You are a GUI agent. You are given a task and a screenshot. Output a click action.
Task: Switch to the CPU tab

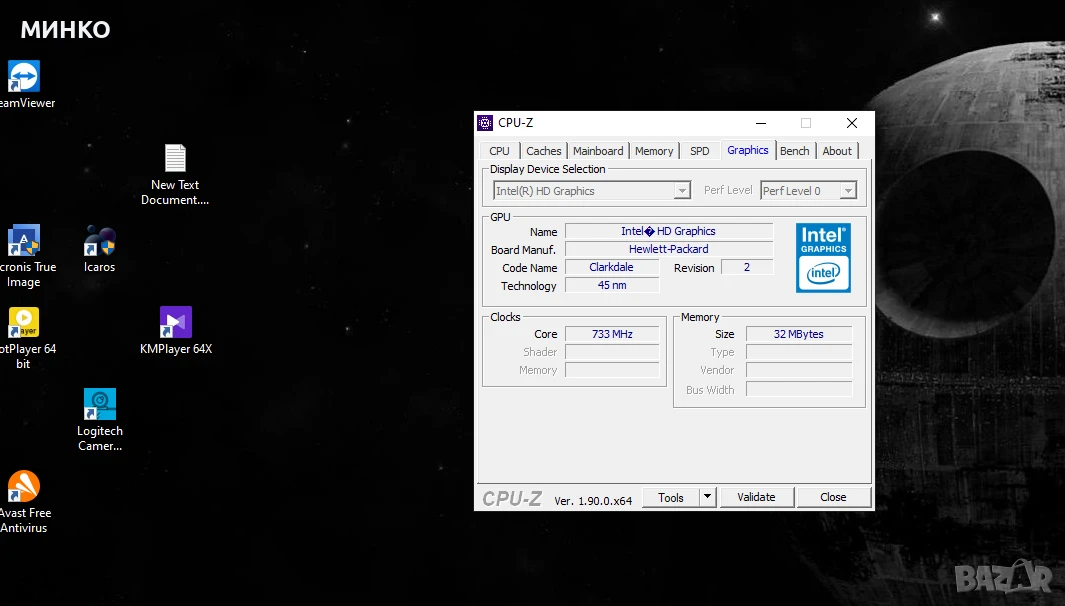point(499,151)
